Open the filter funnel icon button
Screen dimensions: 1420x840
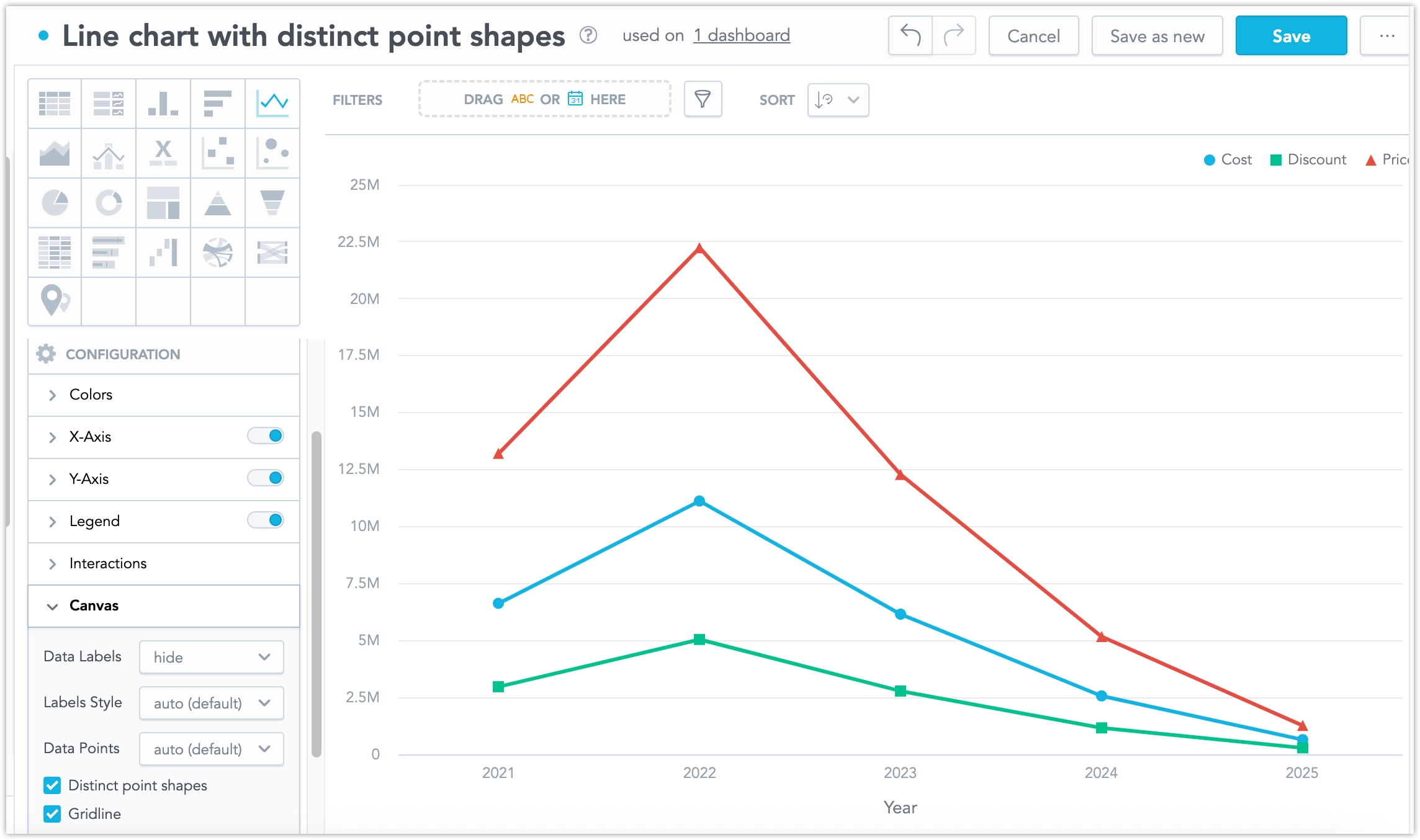703,99
